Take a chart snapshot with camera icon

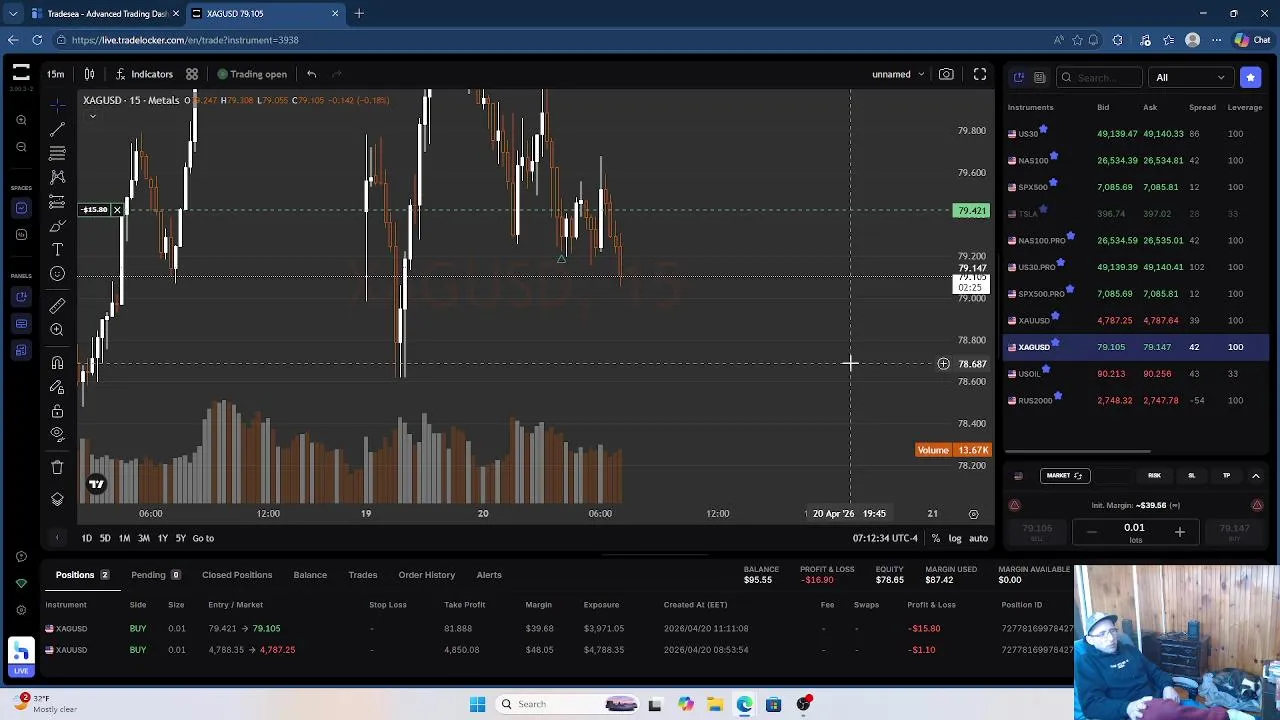[x=946, y=74]
